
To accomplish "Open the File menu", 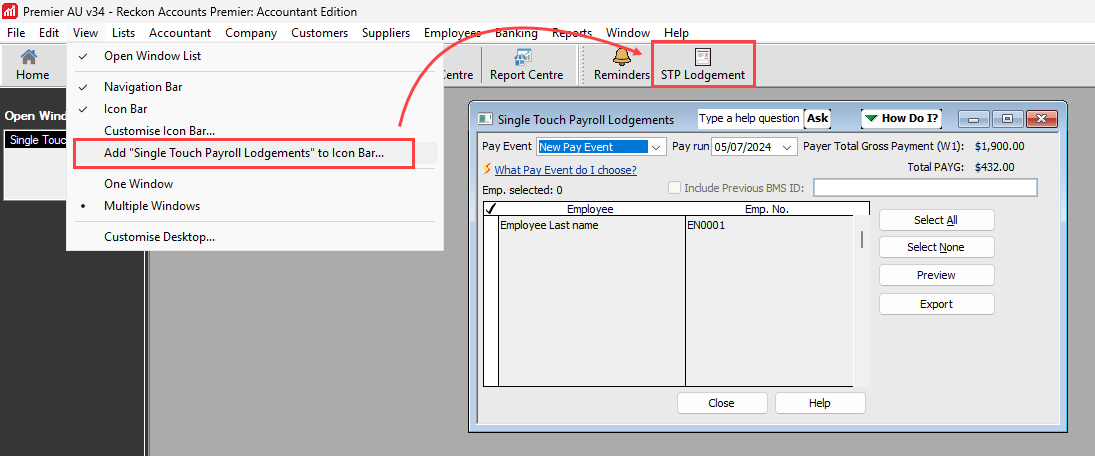I will 16,33.
